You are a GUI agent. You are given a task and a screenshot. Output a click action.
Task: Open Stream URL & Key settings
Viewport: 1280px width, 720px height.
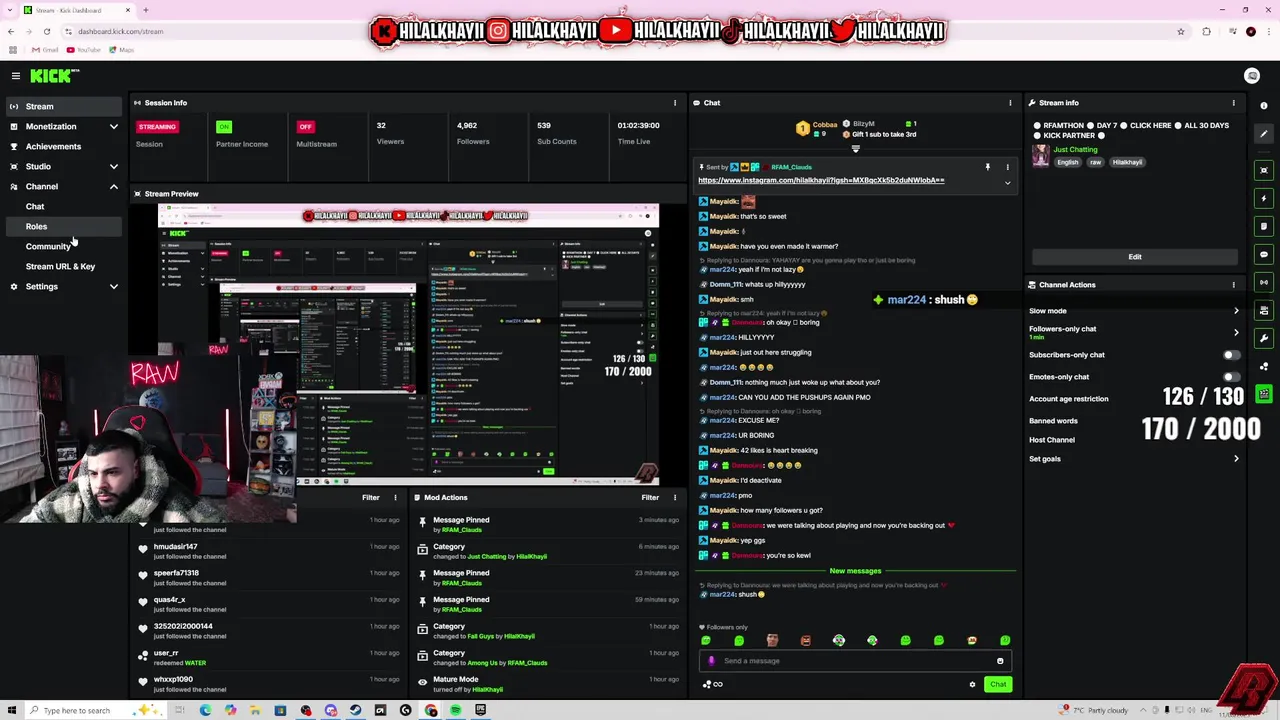coord(60,267)
